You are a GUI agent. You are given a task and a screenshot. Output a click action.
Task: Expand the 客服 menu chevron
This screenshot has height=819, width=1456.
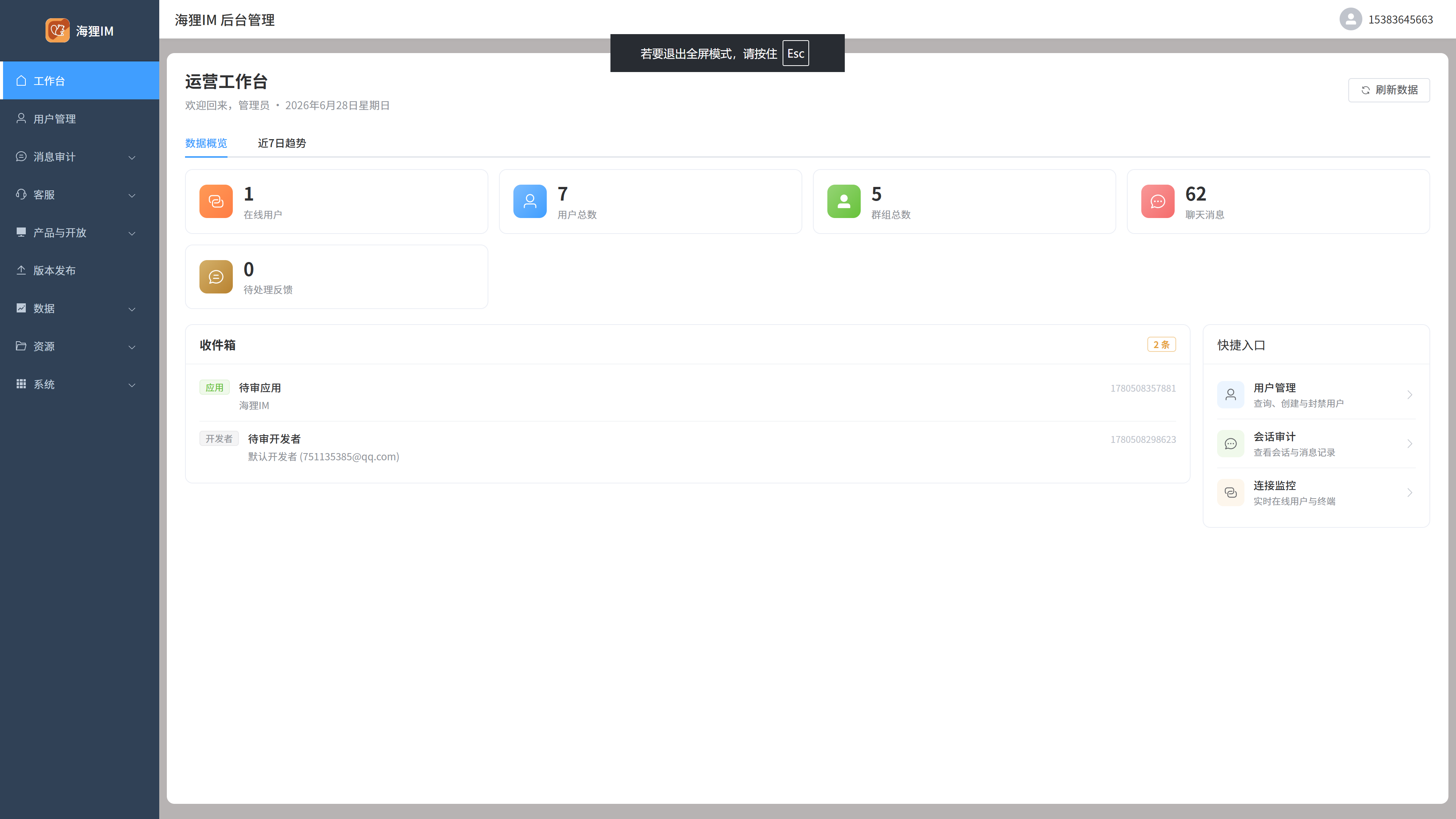132,196
